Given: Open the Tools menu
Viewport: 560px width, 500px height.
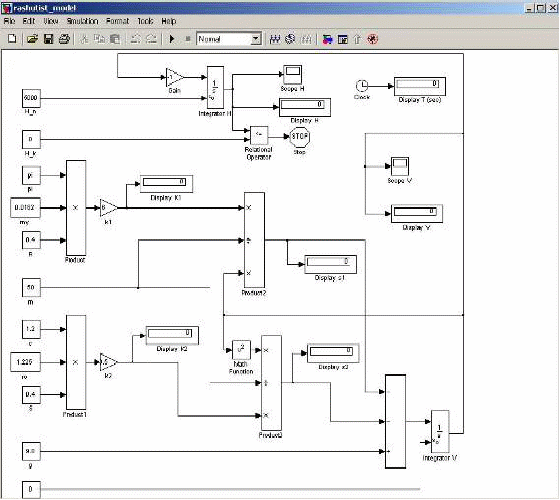Looking at the screenshot, I should [x=145, y=21].
